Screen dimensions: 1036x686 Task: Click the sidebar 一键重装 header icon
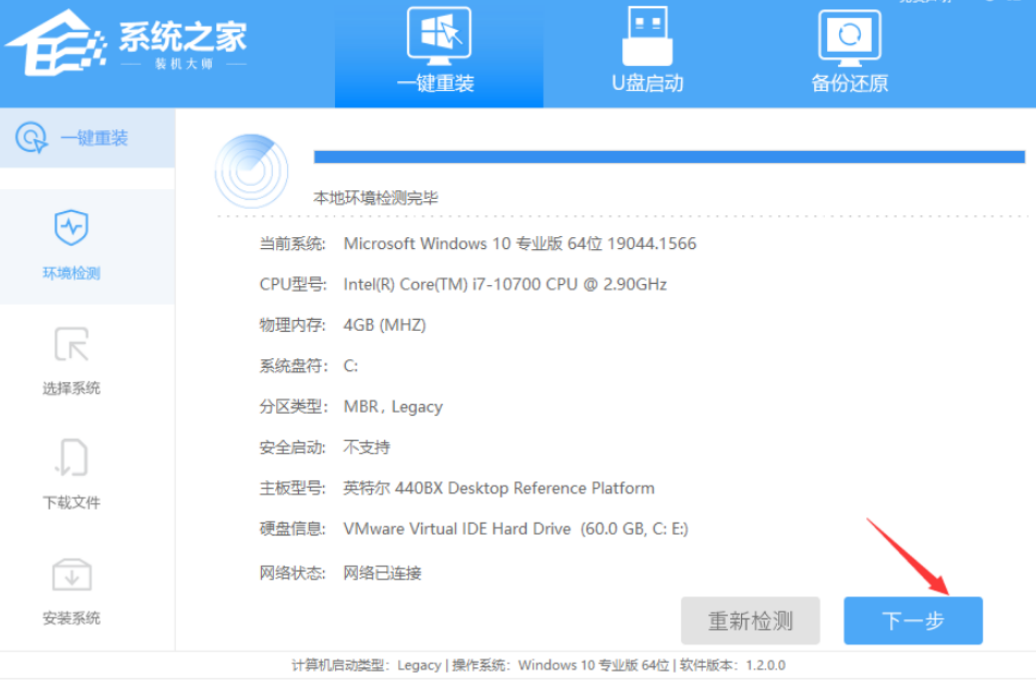click(x=32, y=138)
